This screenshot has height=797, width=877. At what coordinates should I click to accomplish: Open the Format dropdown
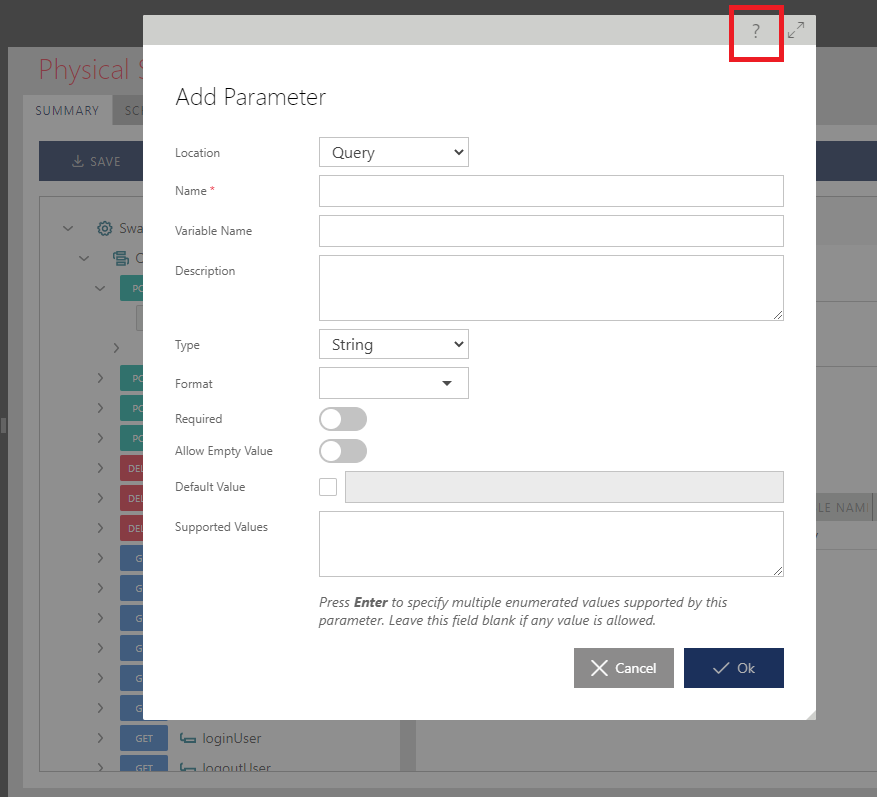pos(393,383)
